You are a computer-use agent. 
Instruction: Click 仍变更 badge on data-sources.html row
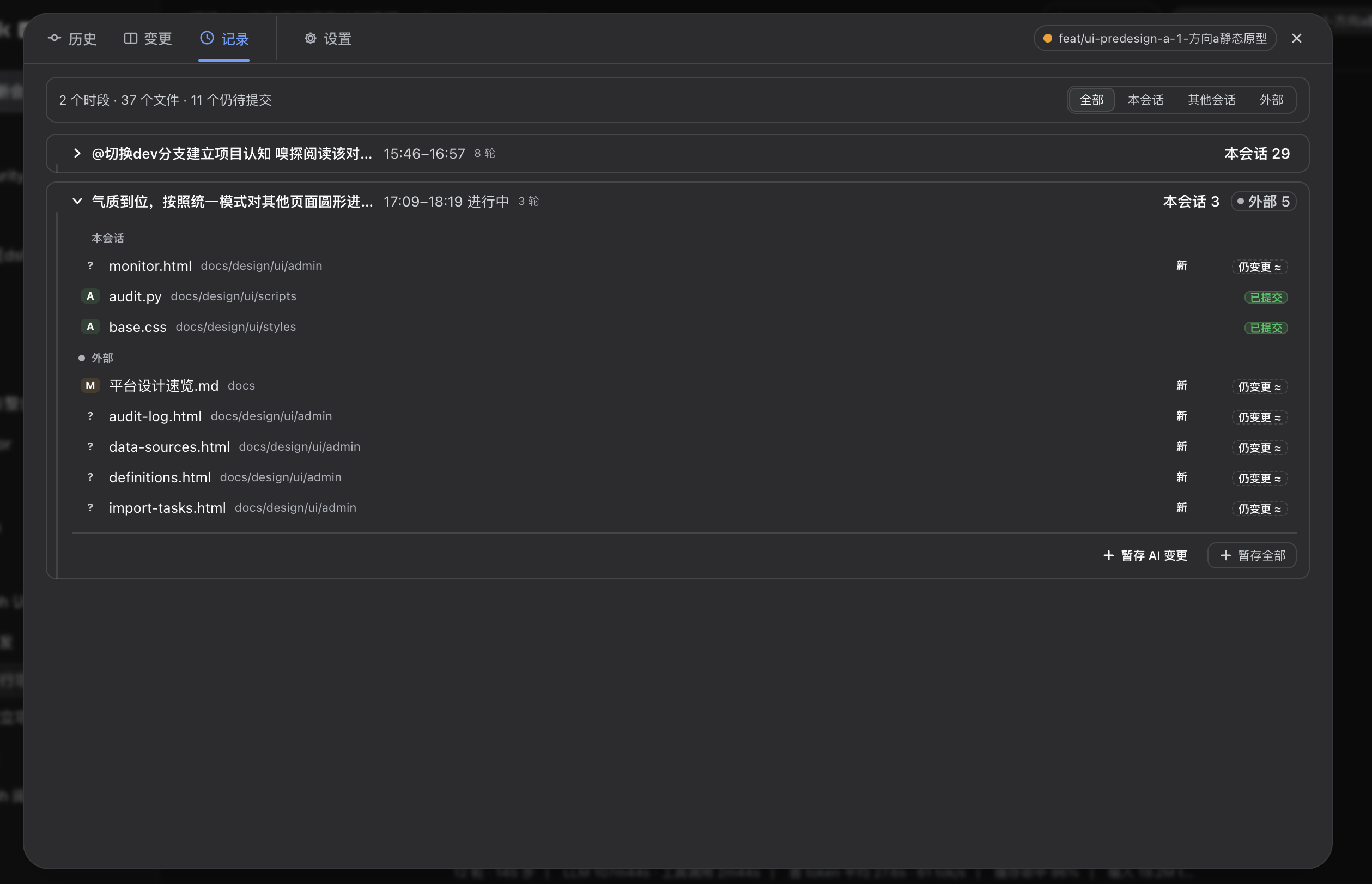pyautogui.click(x=1260, y=448)
